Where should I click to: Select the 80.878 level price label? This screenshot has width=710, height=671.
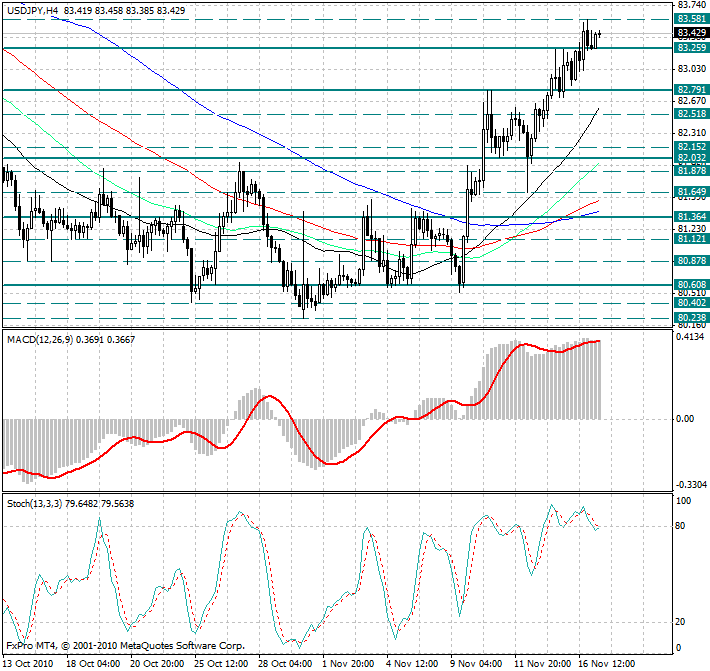(691, 261)
